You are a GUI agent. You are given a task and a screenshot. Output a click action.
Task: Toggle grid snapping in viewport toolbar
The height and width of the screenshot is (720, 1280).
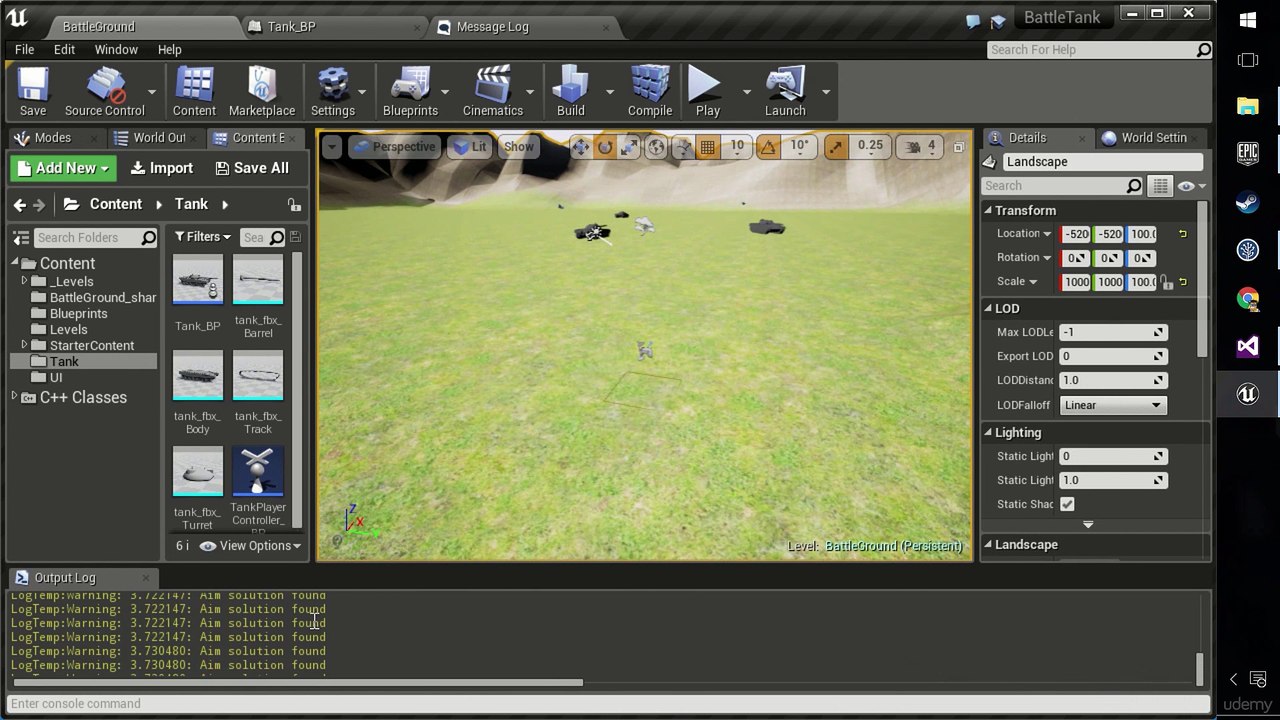click(x=707, y=147)
